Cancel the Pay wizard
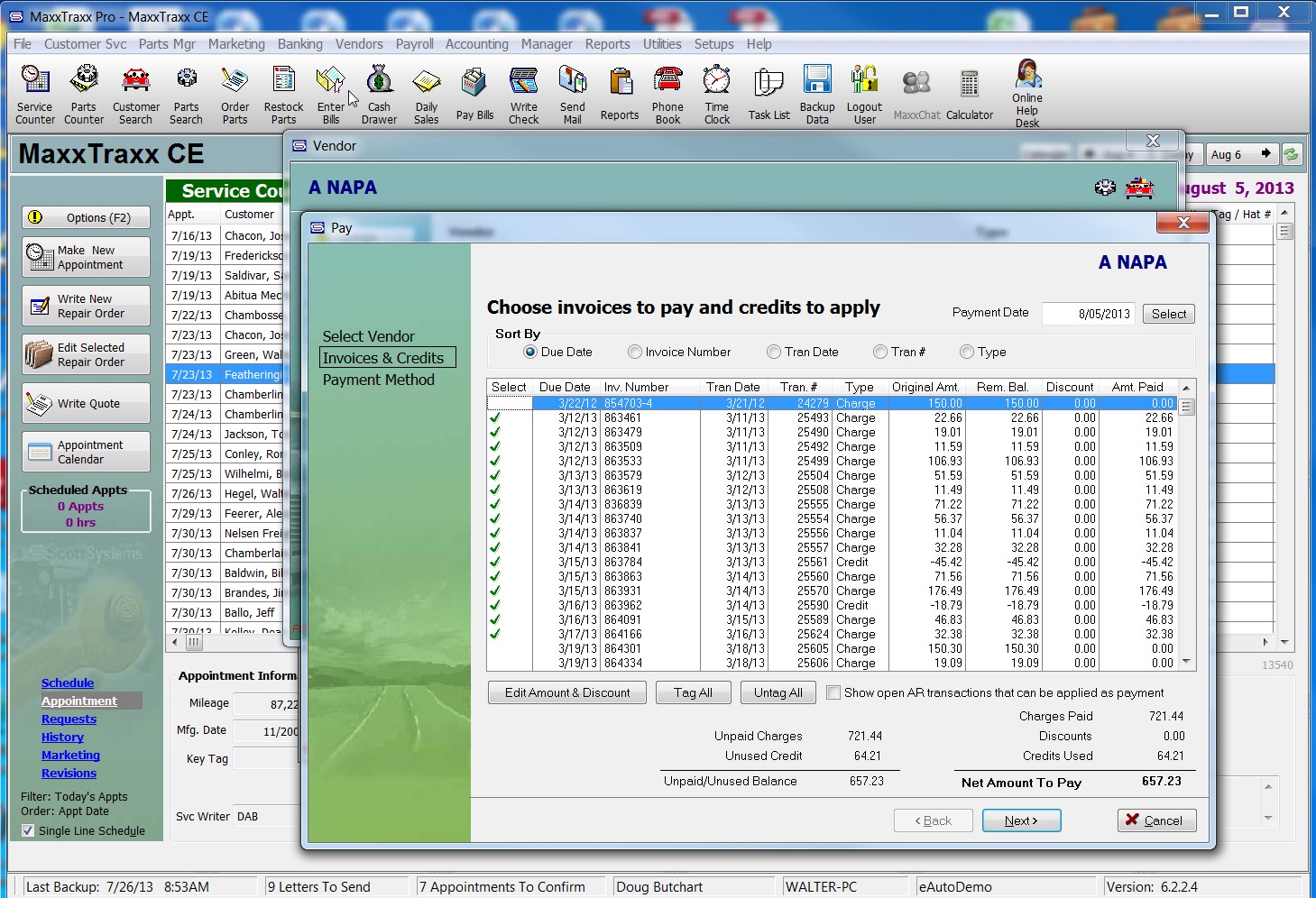This screenshot has height=898, width=1316. (1157, 820)
